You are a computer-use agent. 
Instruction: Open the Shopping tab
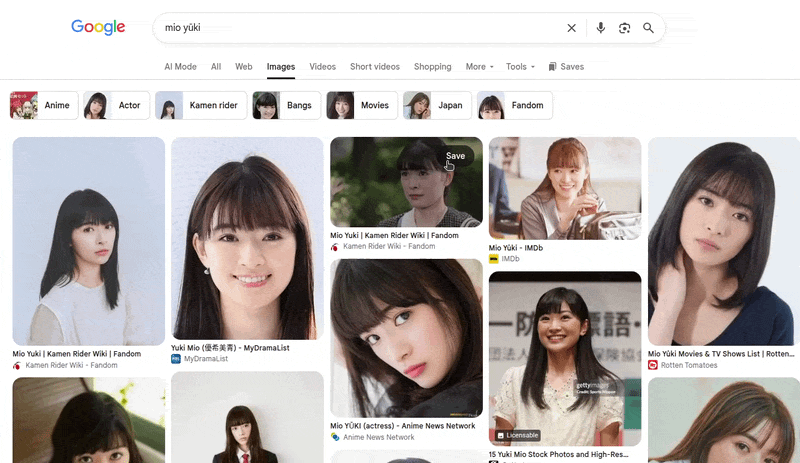pyautogui.click(x=433, y=66)
